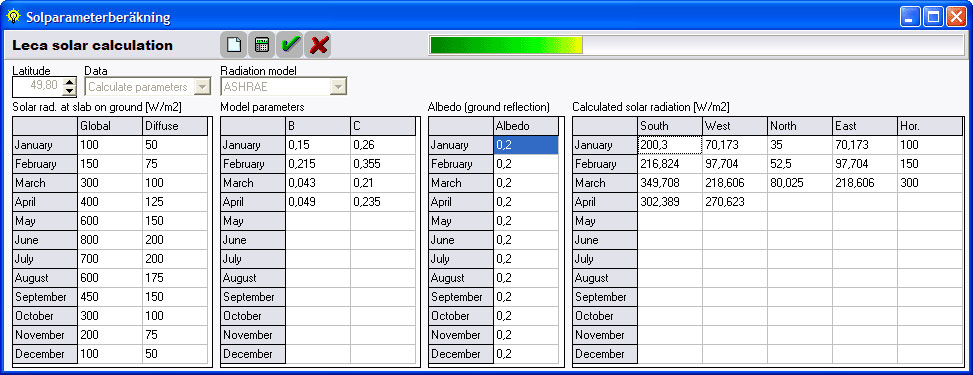Select the June Global cell with 800
Viewport: 973px width, 375px height.
tap(110, 240)
